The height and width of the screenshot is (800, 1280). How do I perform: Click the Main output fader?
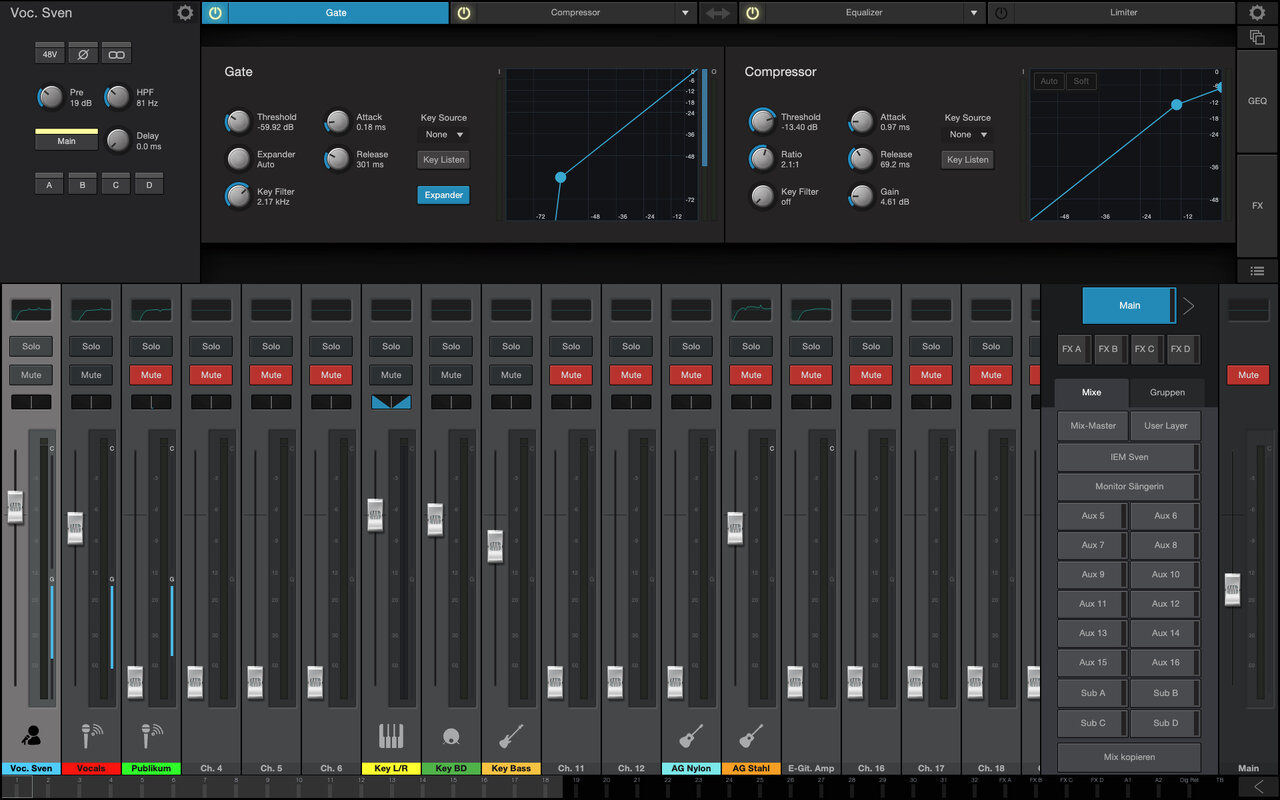click(1233, 590)
